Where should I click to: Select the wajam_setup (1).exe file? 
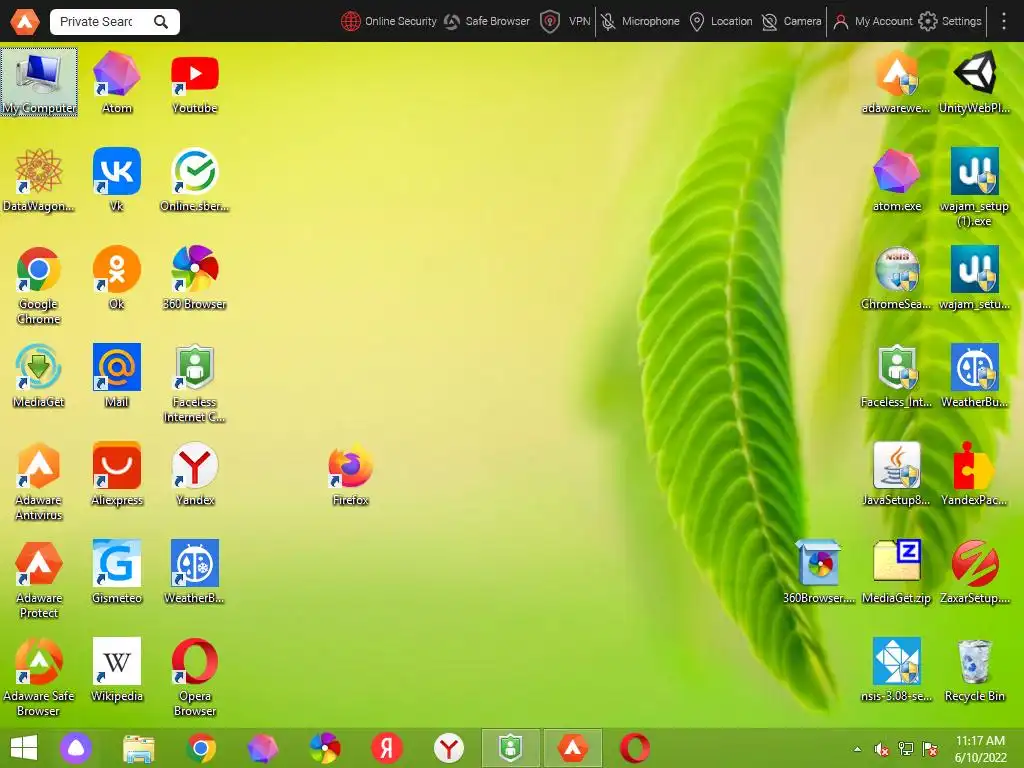click(974, 187)
